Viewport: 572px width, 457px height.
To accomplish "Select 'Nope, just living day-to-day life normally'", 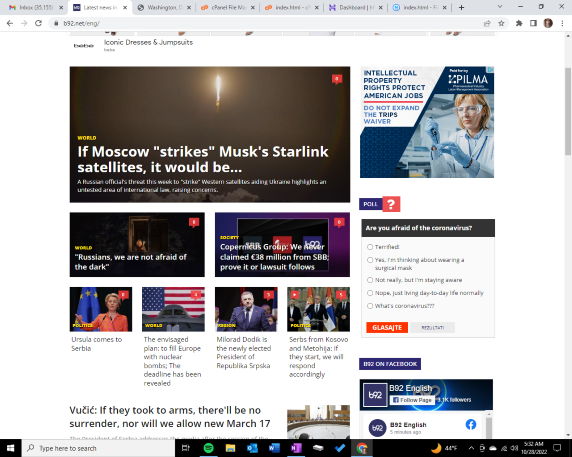I will click(370, 293).
